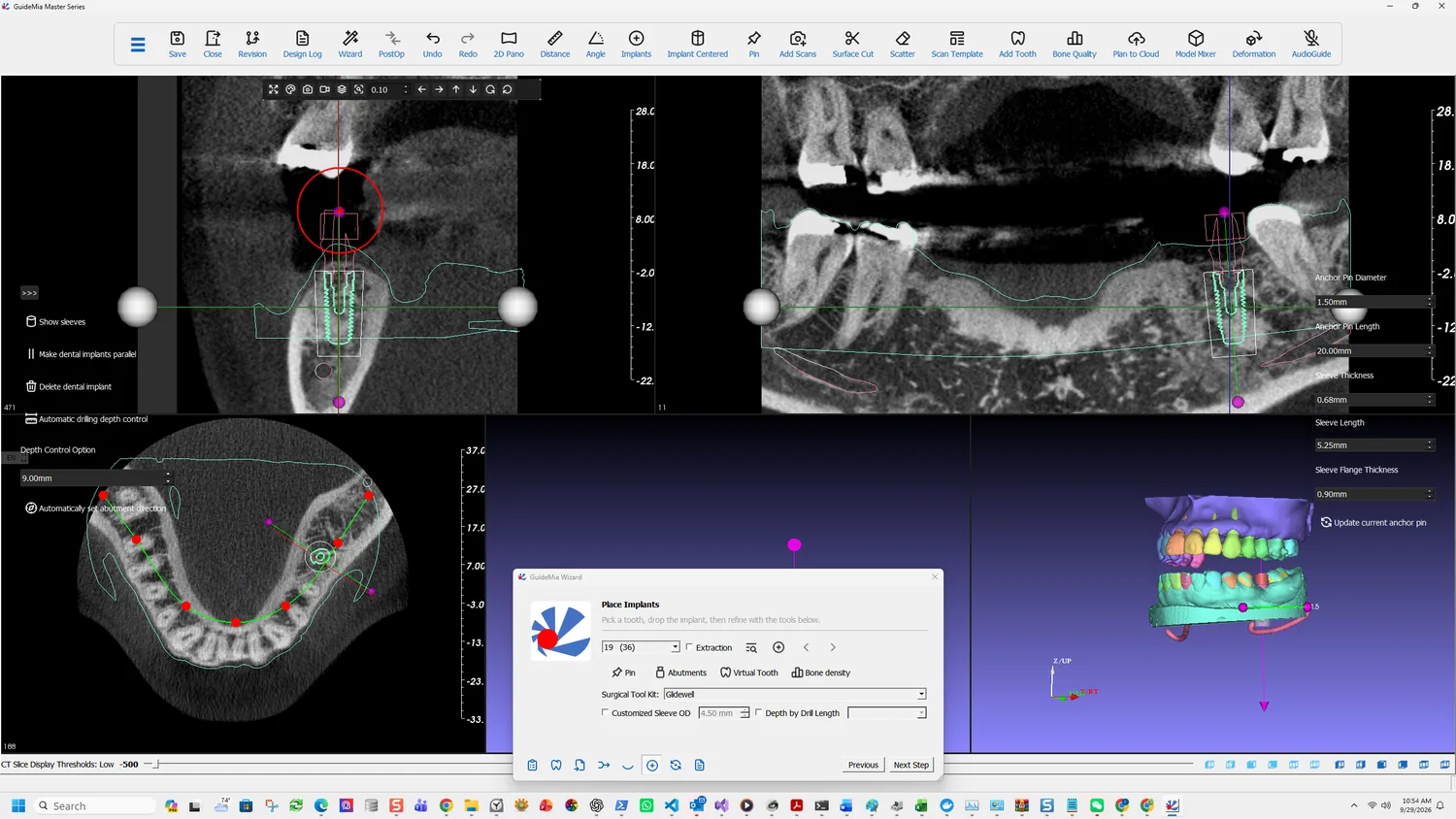Click the Implant Centered tool

[x=697, y=44]
